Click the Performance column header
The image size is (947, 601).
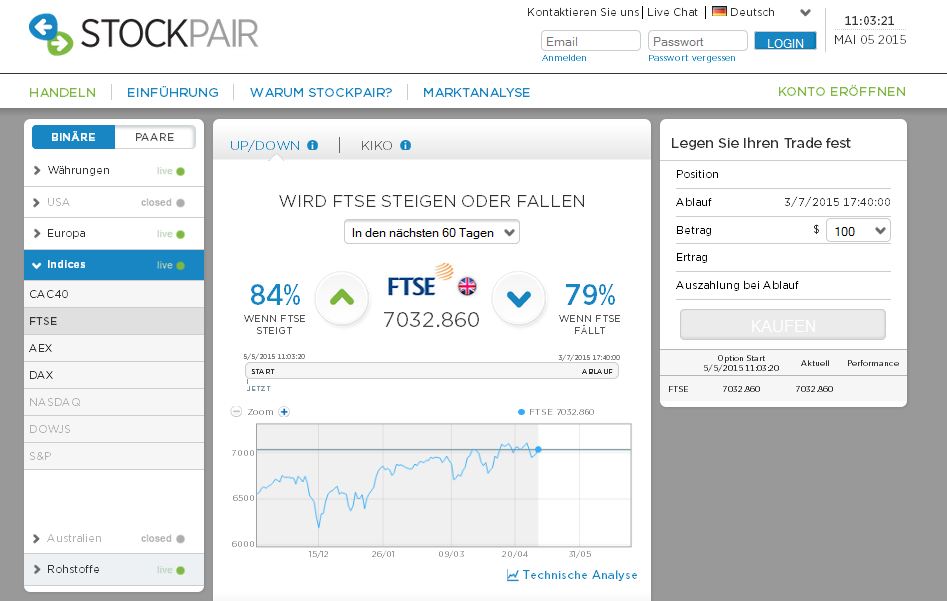pyautogui.click(x=873, y=363)
